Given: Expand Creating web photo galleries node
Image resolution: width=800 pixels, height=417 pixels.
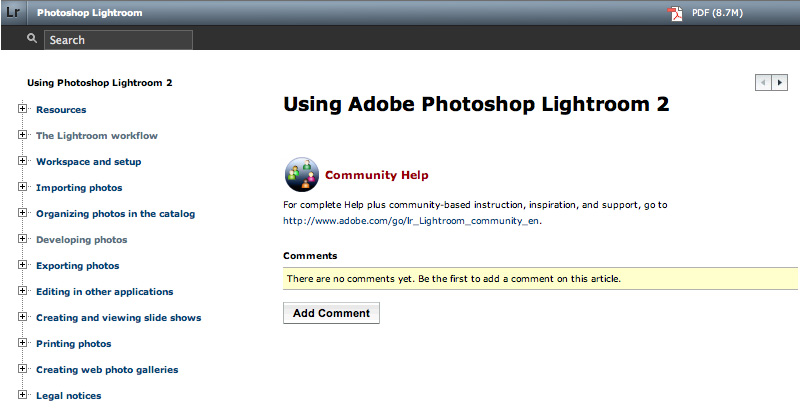Looking at the screenshot, I should point(22,369).
